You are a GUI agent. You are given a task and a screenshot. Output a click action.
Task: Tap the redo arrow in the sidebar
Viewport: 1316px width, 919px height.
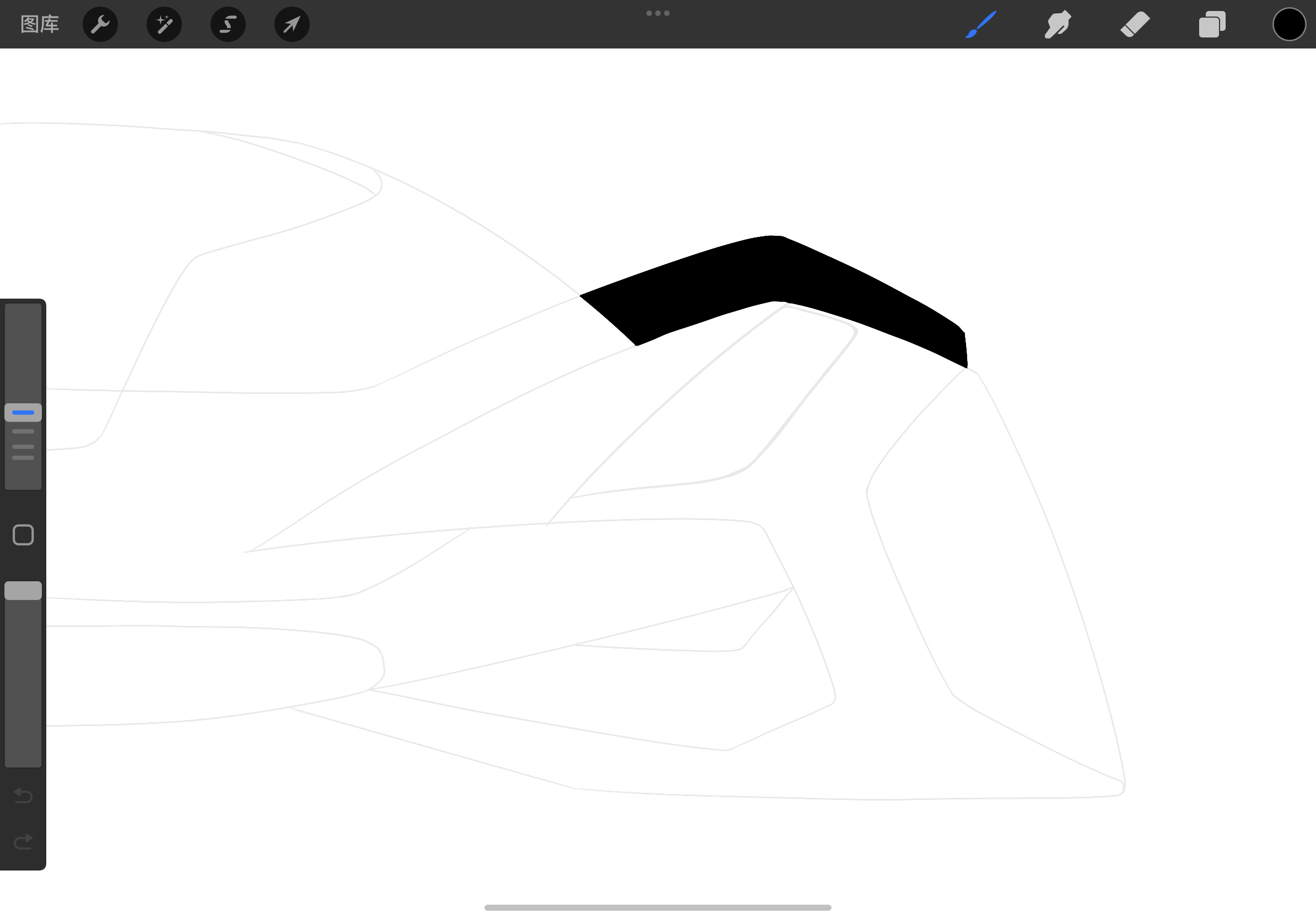point(23,841)
